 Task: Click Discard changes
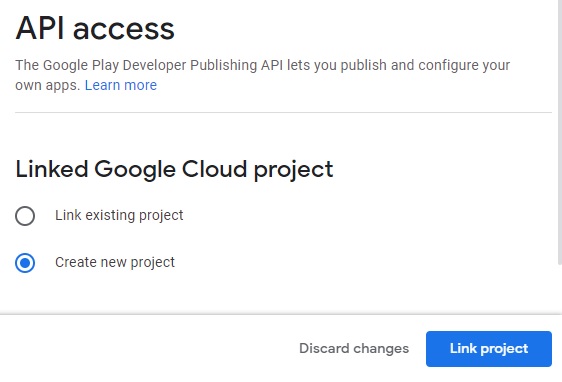pyautogui.click(x=354, y=348)
